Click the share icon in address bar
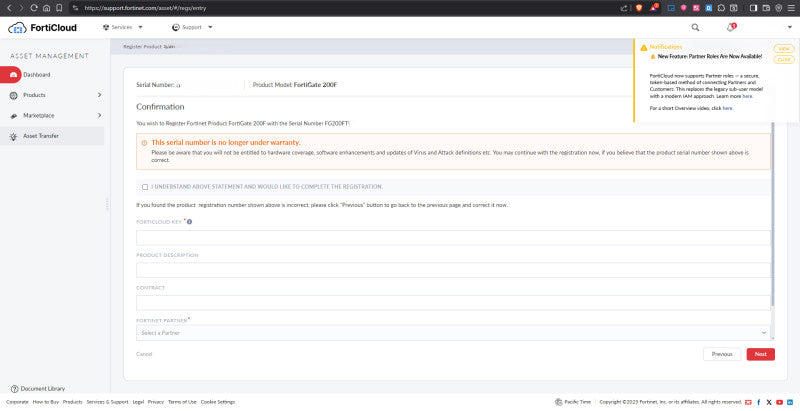The width and height of the screenshot is (800, 411). [624, 8]
